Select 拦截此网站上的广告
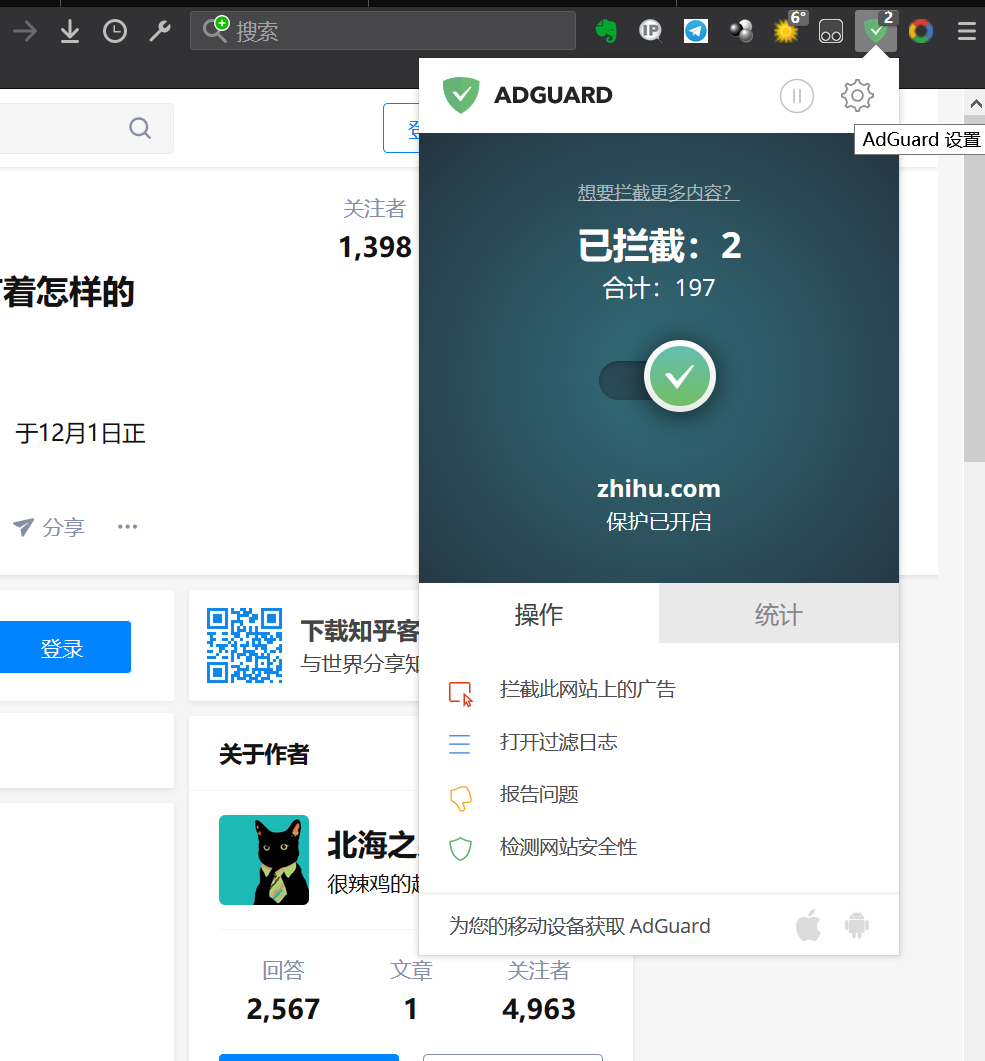 587,690
